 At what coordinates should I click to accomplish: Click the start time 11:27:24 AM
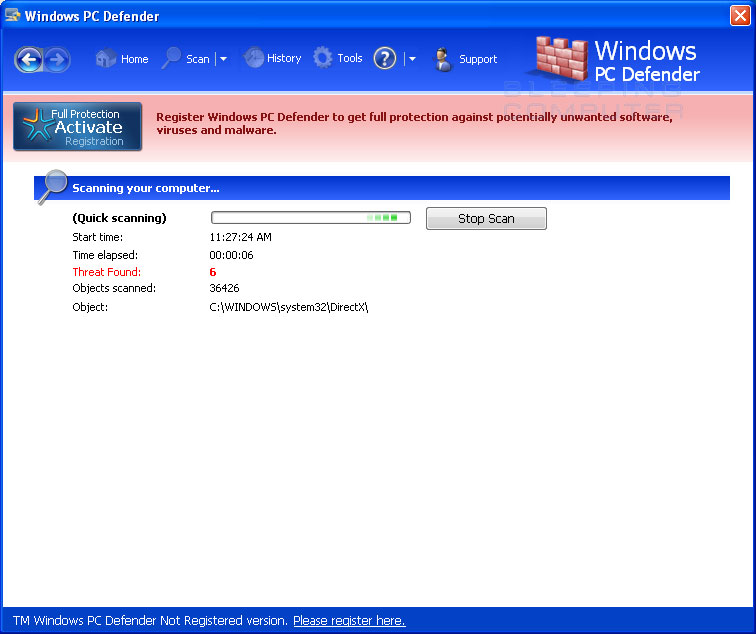click(240, 237)
